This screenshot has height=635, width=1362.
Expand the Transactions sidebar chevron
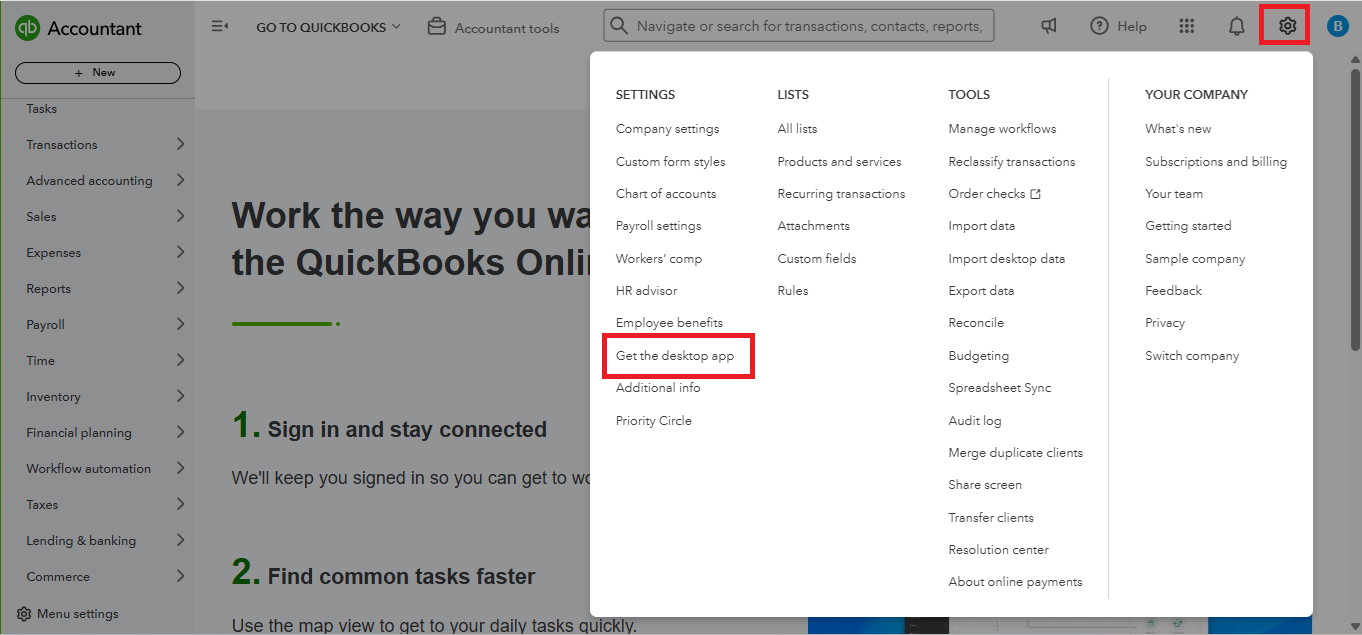click(180, 144)
